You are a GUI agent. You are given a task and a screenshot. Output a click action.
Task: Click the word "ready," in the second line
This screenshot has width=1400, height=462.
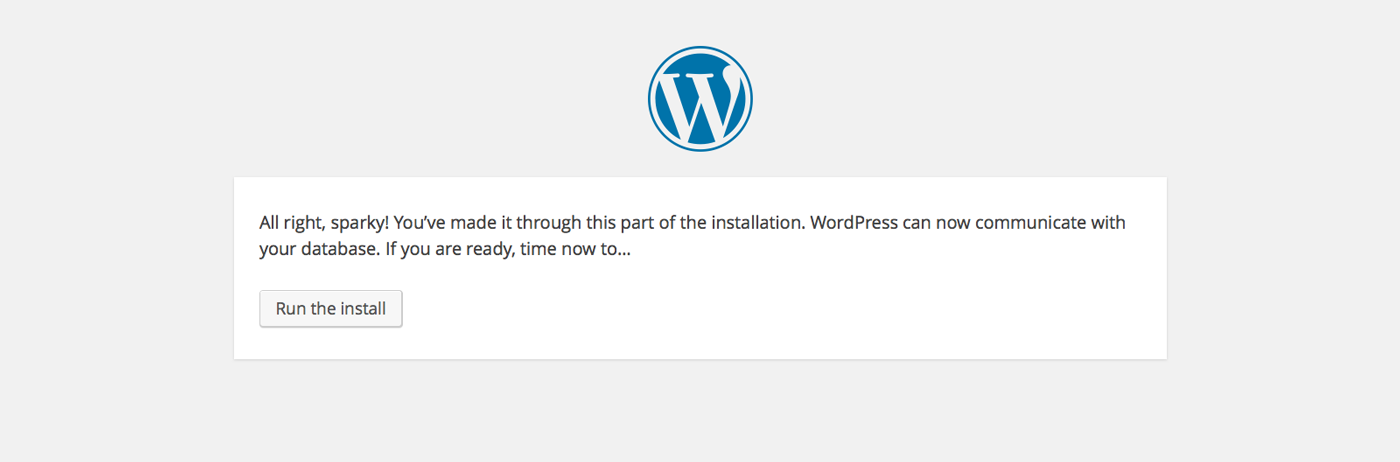tap(489, 250)
